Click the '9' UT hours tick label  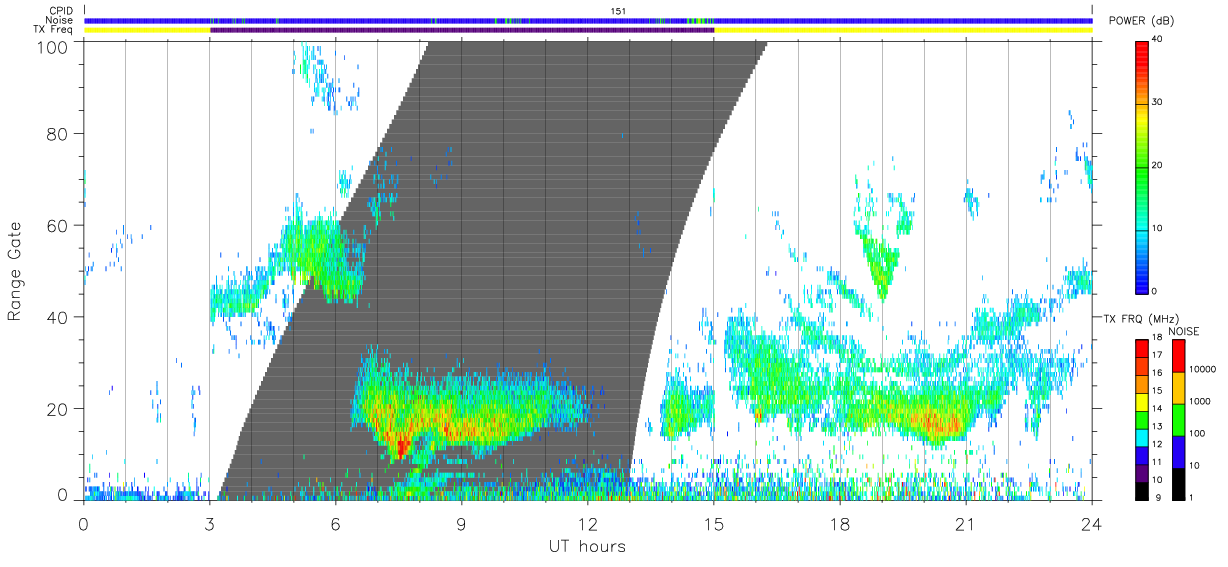point(461,523)
